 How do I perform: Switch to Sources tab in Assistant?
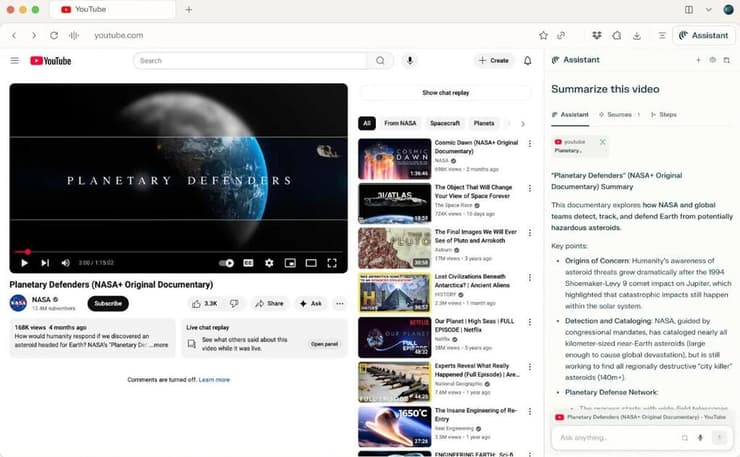pos(619,115)
